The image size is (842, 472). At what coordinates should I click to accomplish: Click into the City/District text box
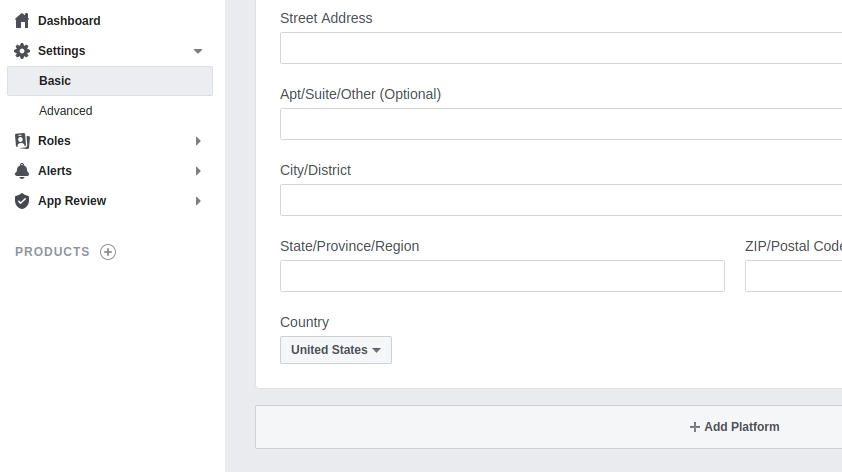click(560, 200)
